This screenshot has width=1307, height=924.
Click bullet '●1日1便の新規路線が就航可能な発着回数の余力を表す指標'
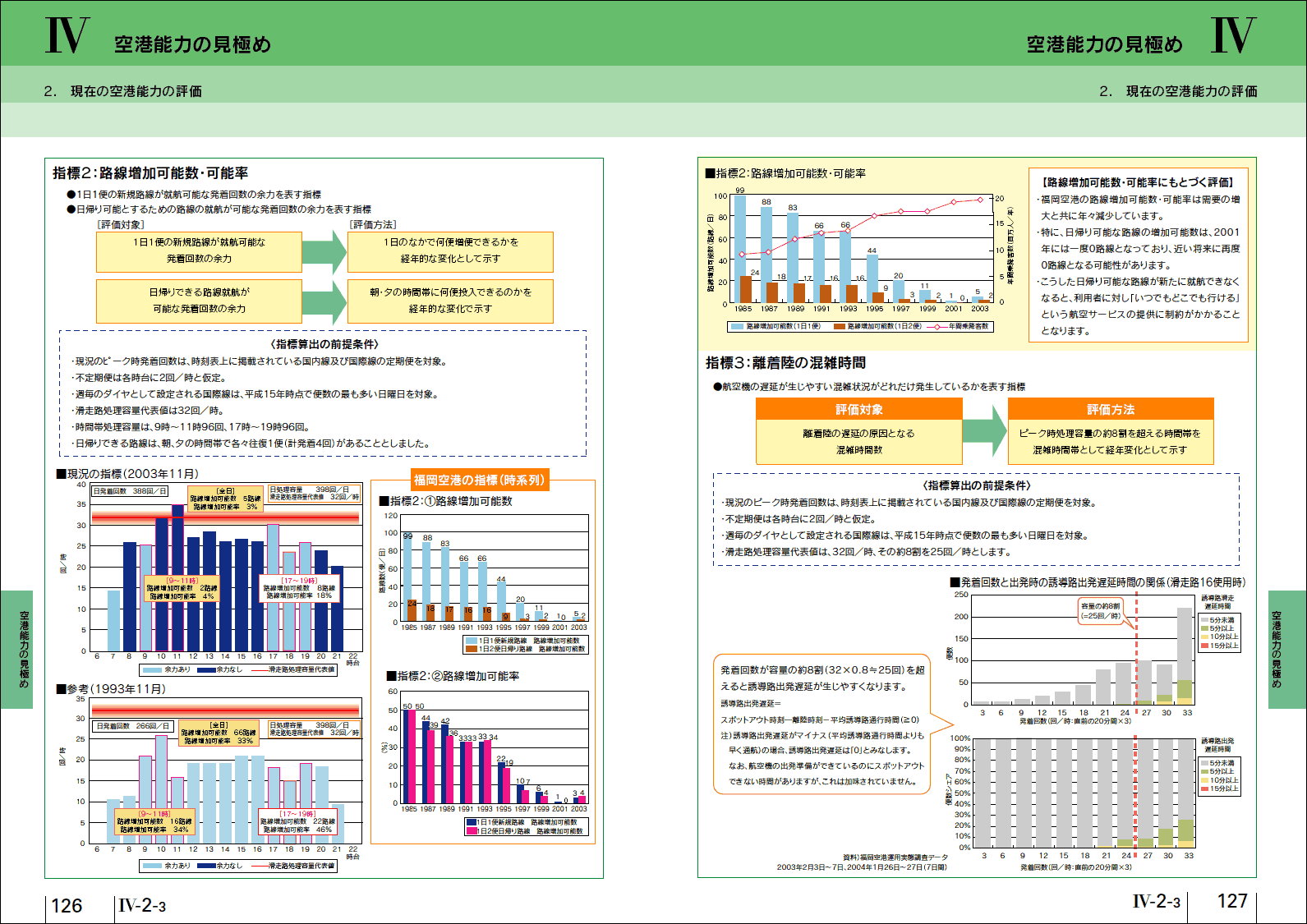pyautogui.click(x=194, y=195)
